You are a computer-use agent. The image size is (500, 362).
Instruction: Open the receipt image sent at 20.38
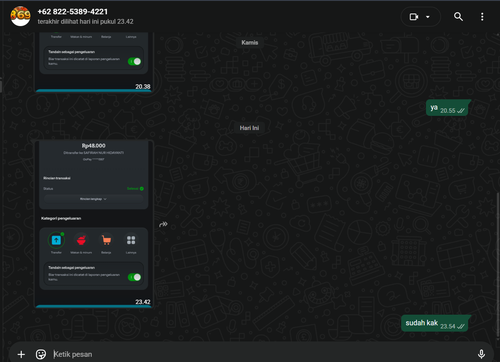click(x=94, y=62)
